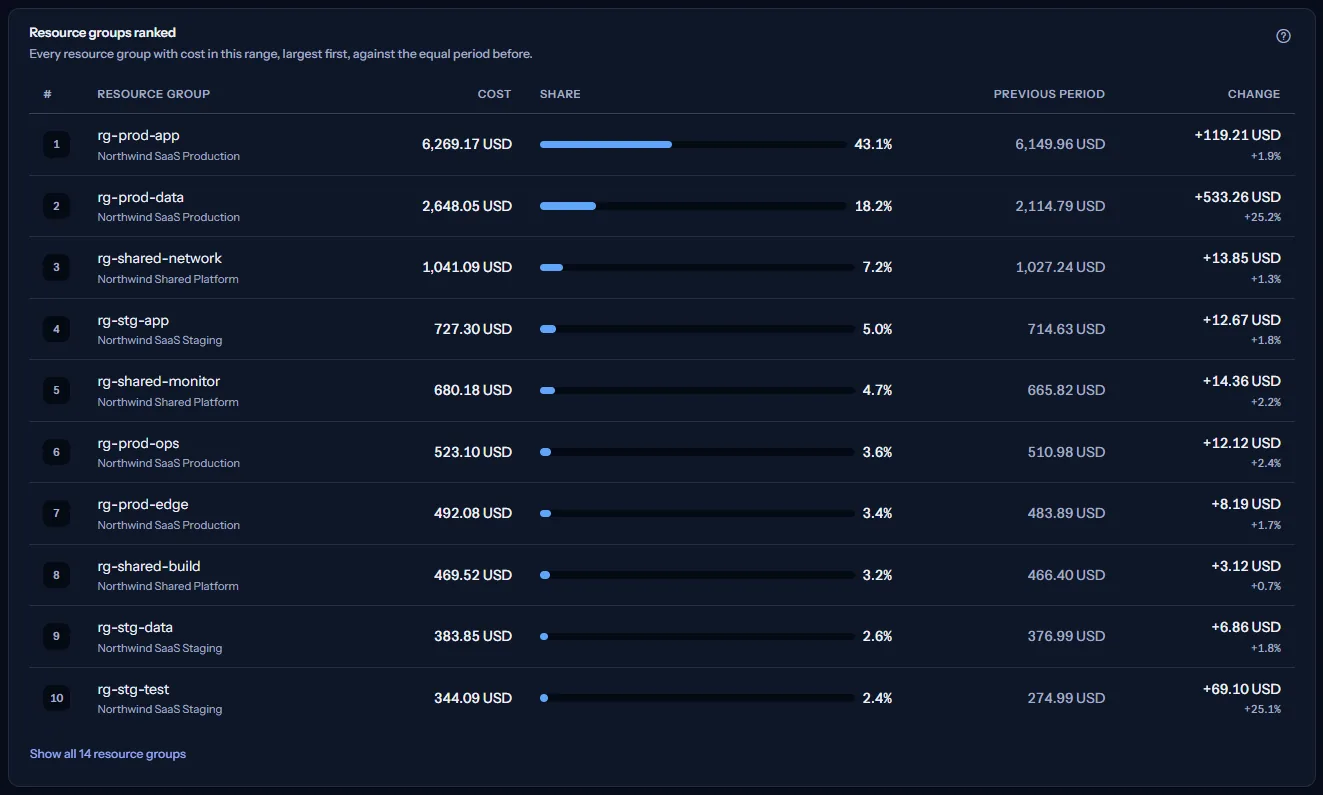This screenshot has height=795, width=1323.
Task: Click the 43.1% share bar for rg-prod-app
Action: point(693,145)
